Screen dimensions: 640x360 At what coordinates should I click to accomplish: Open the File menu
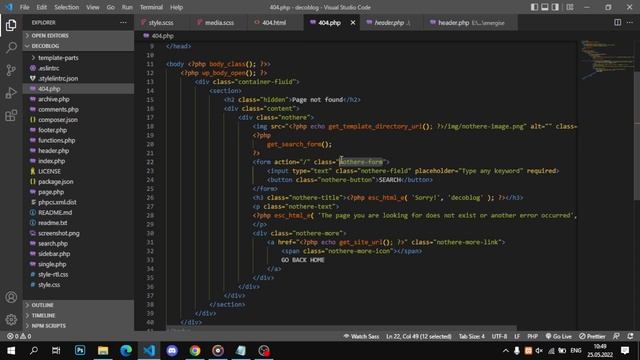coord(24,7)
